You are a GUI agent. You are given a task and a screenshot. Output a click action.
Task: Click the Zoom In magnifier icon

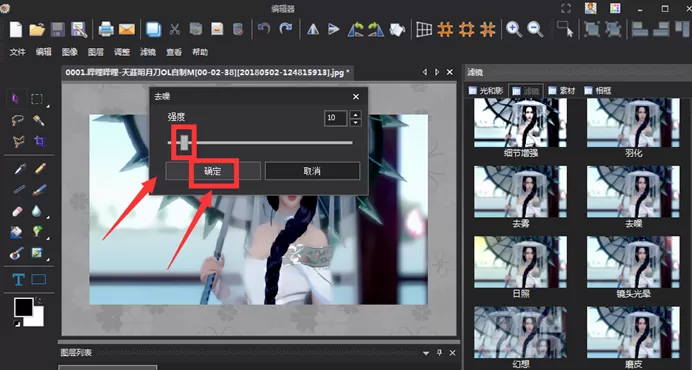514,30
